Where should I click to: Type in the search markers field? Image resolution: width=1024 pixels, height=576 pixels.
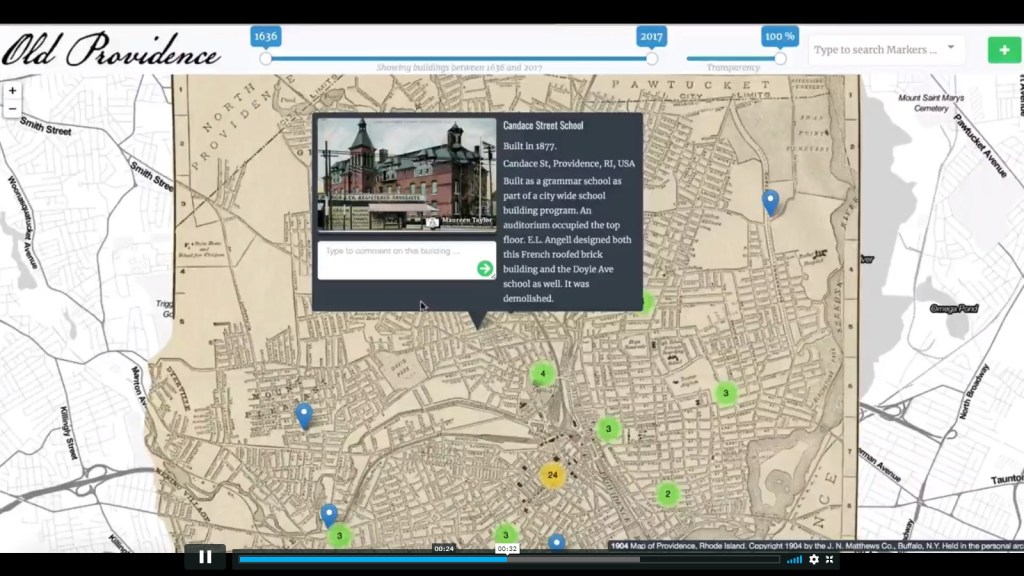click(x=875, y=49)
